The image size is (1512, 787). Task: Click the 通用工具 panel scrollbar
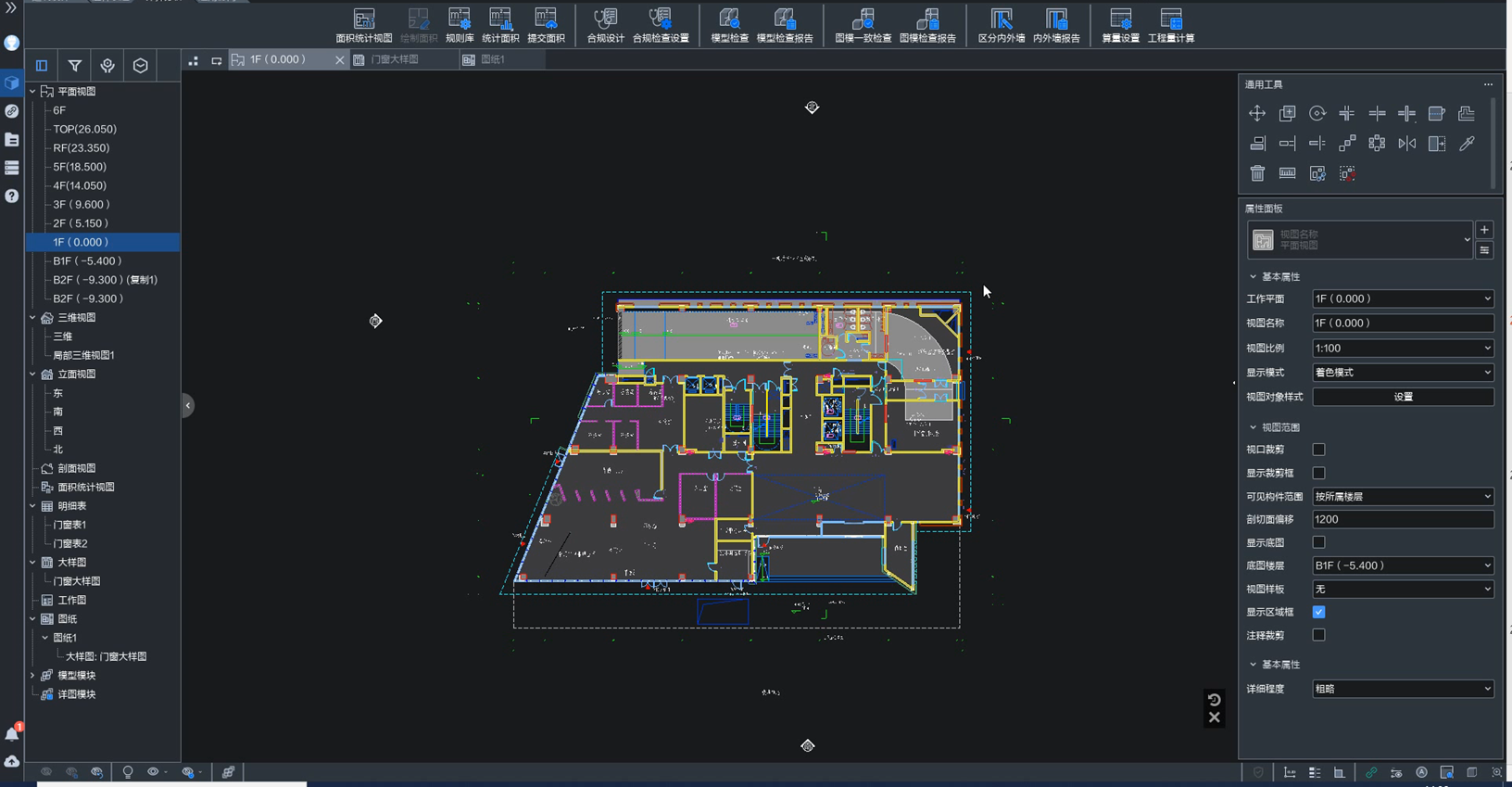pos(1493,144)
